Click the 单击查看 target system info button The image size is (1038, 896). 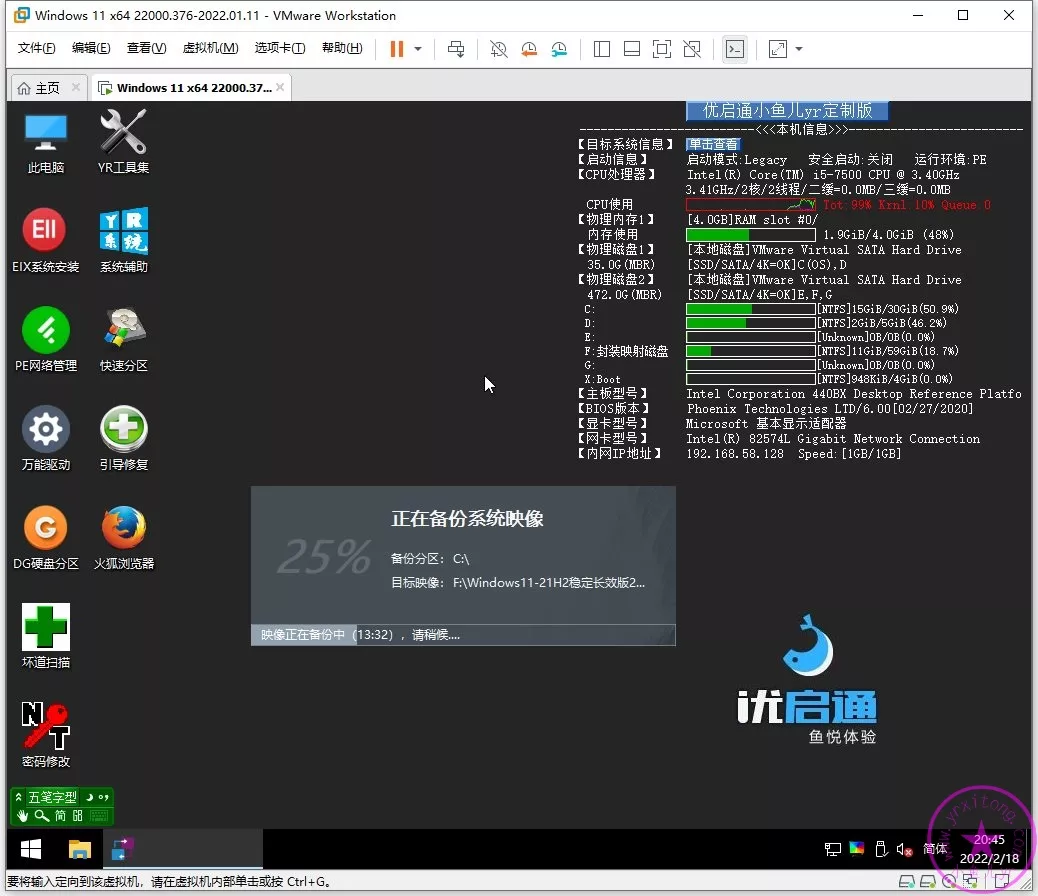point(713,144)
